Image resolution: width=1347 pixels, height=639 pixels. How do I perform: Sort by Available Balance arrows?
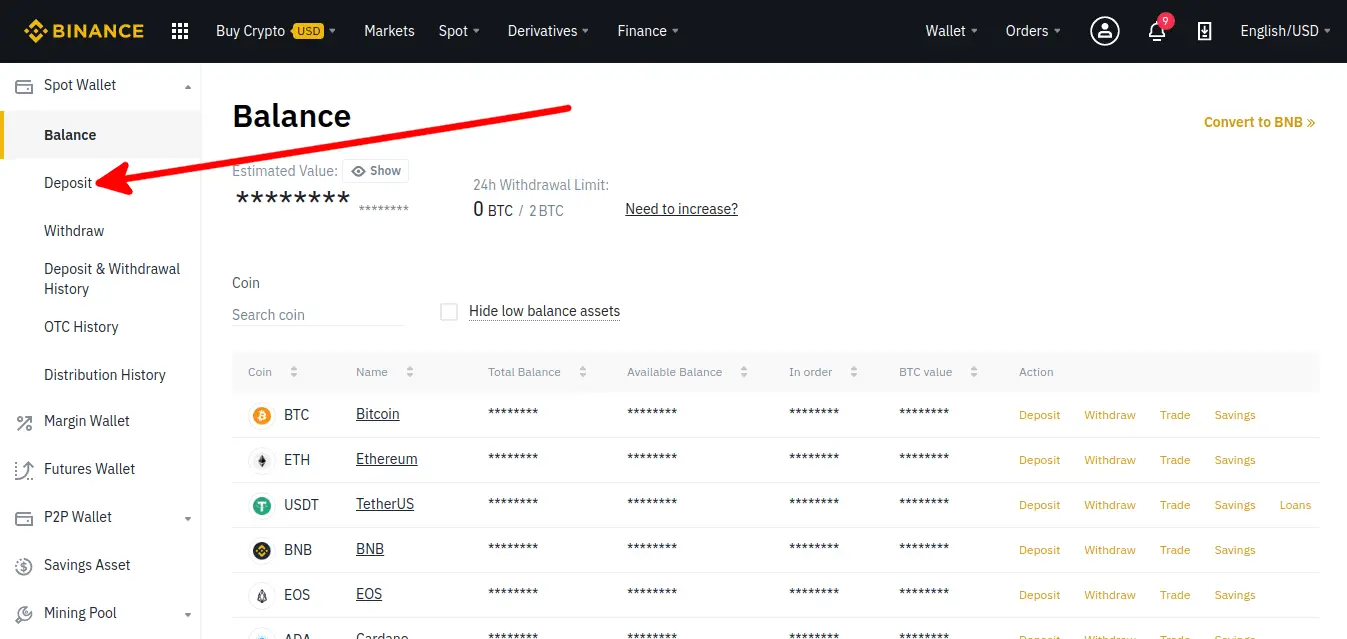tap(744, 372)
